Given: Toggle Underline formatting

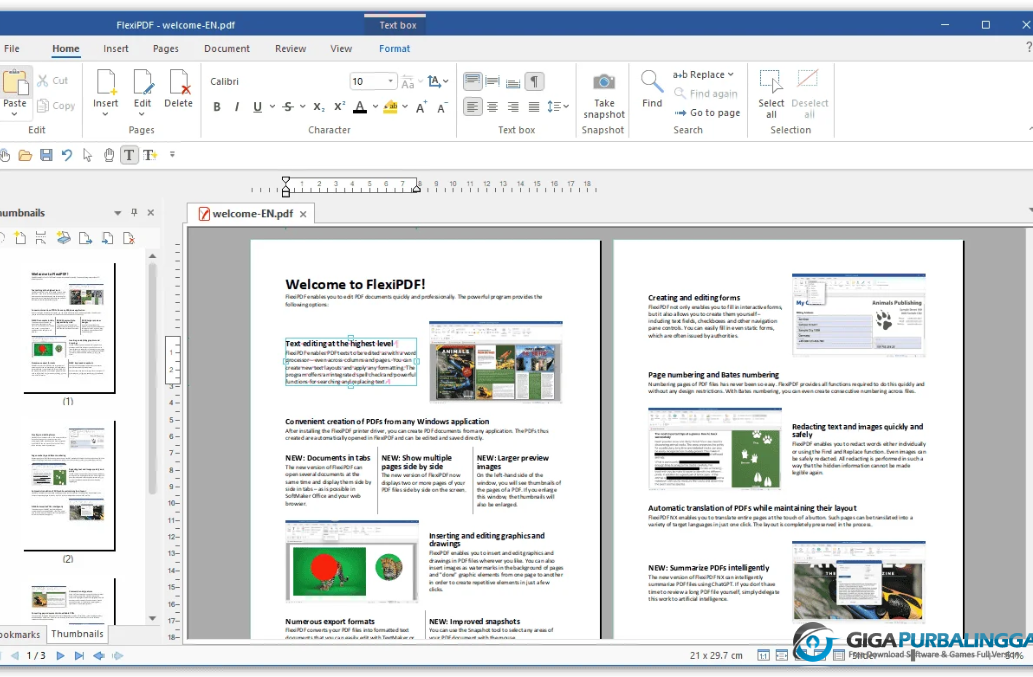Looking at the screenshot, I should 258,107.
